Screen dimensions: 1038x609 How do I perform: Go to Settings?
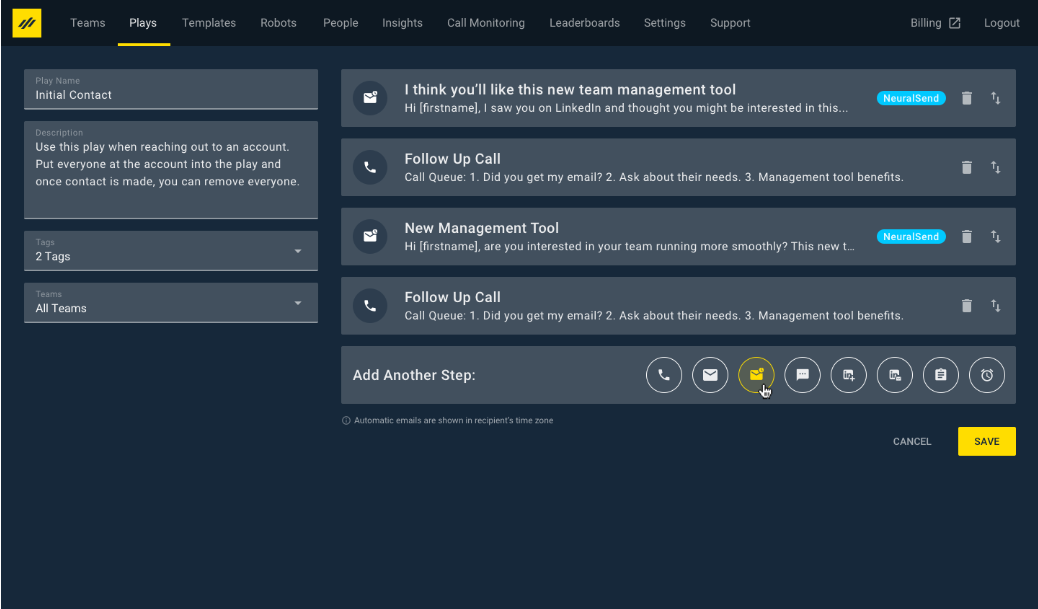(665, 23)
